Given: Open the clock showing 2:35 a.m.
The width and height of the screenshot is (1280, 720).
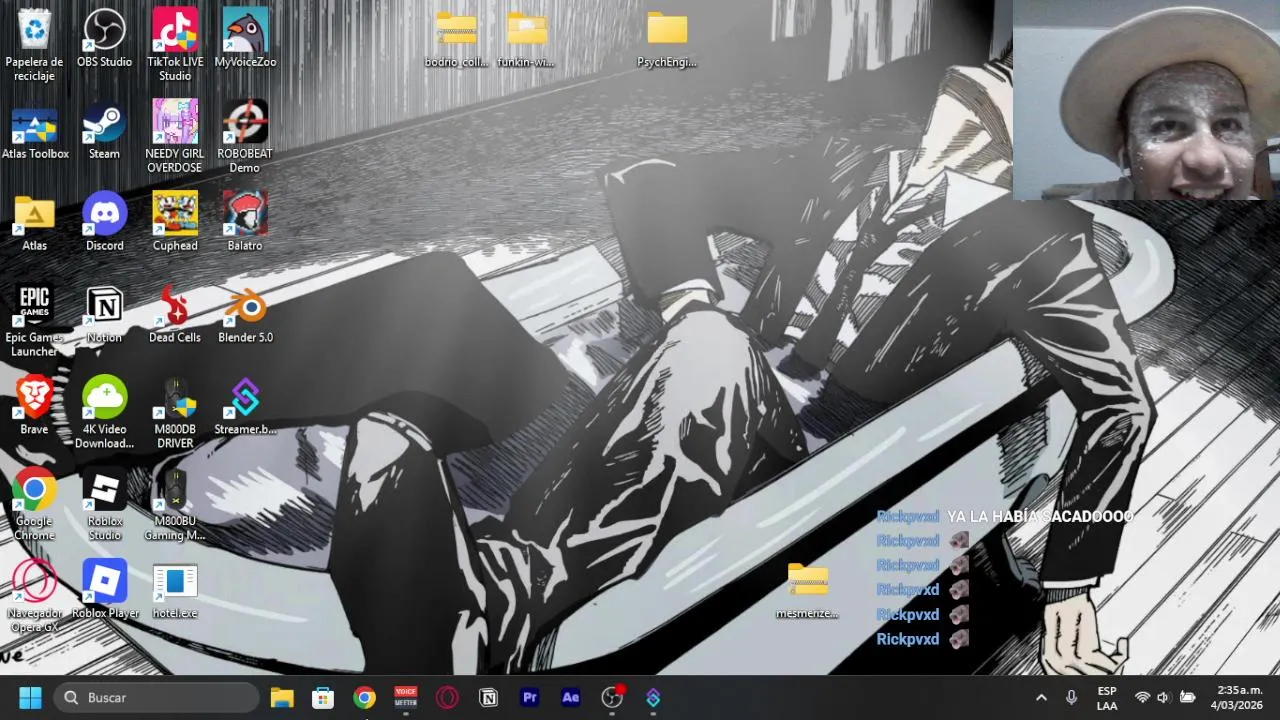Looking at the screenshot, I should 1238,697.
